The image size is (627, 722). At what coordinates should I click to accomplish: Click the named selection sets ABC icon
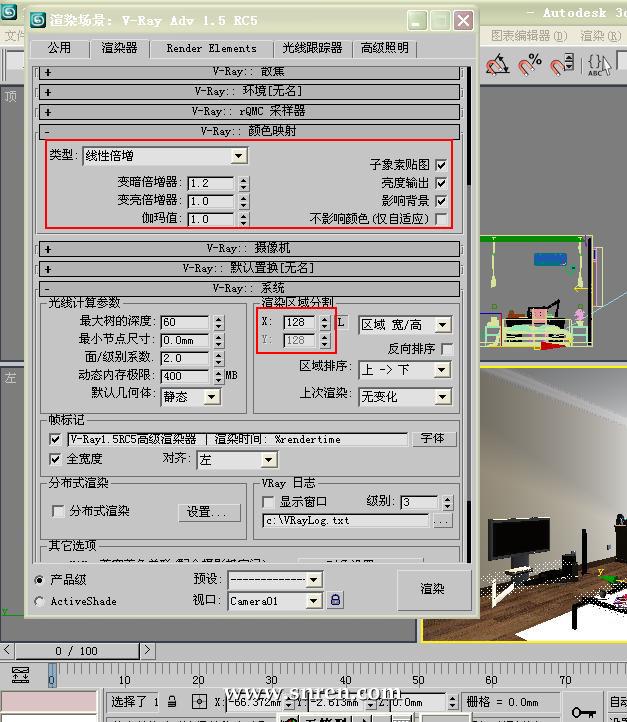(599, 64)
